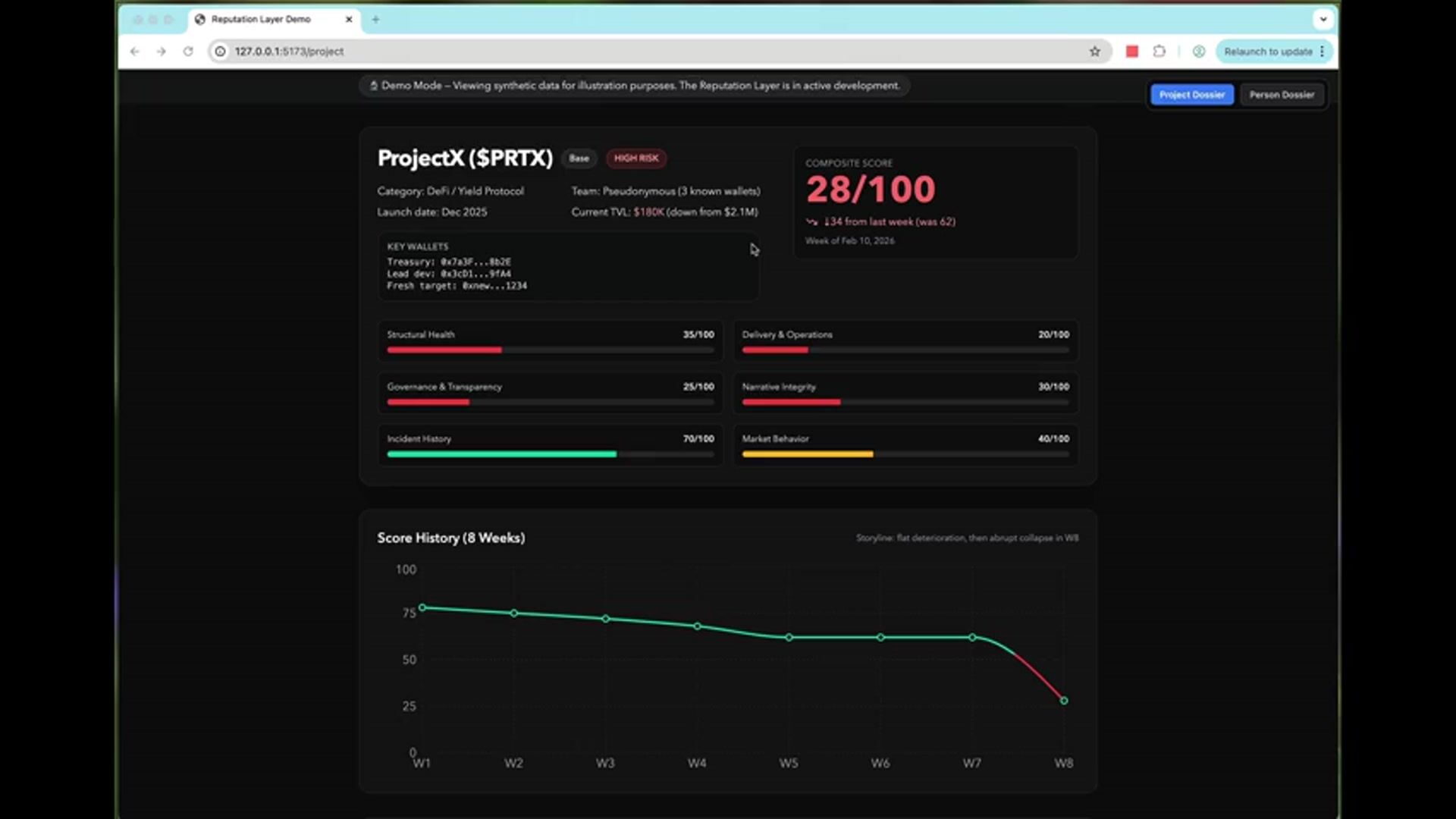
Task: Click the Relaunch to update button
Action: pyautogui.click(x=1267, y=52)
